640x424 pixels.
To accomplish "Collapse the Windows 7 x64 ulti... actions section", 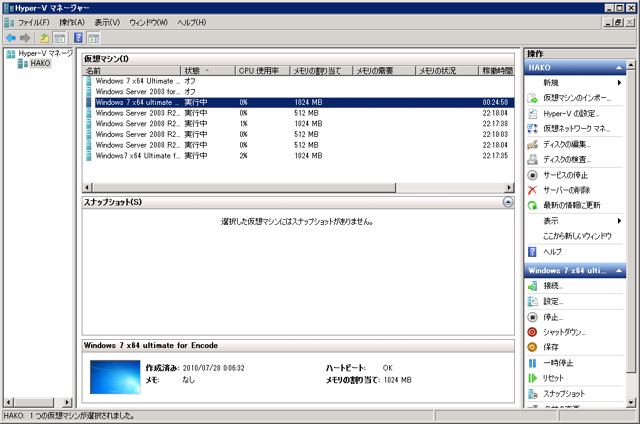I will coord(619,271).
